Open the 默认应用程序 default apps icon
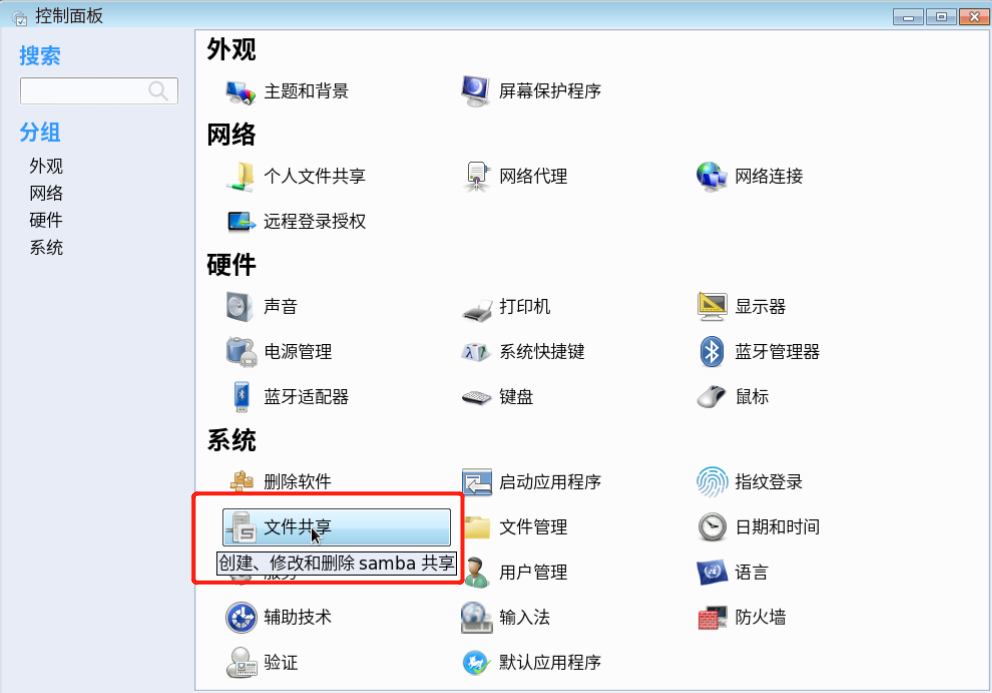992x693 pixels. 476,663
